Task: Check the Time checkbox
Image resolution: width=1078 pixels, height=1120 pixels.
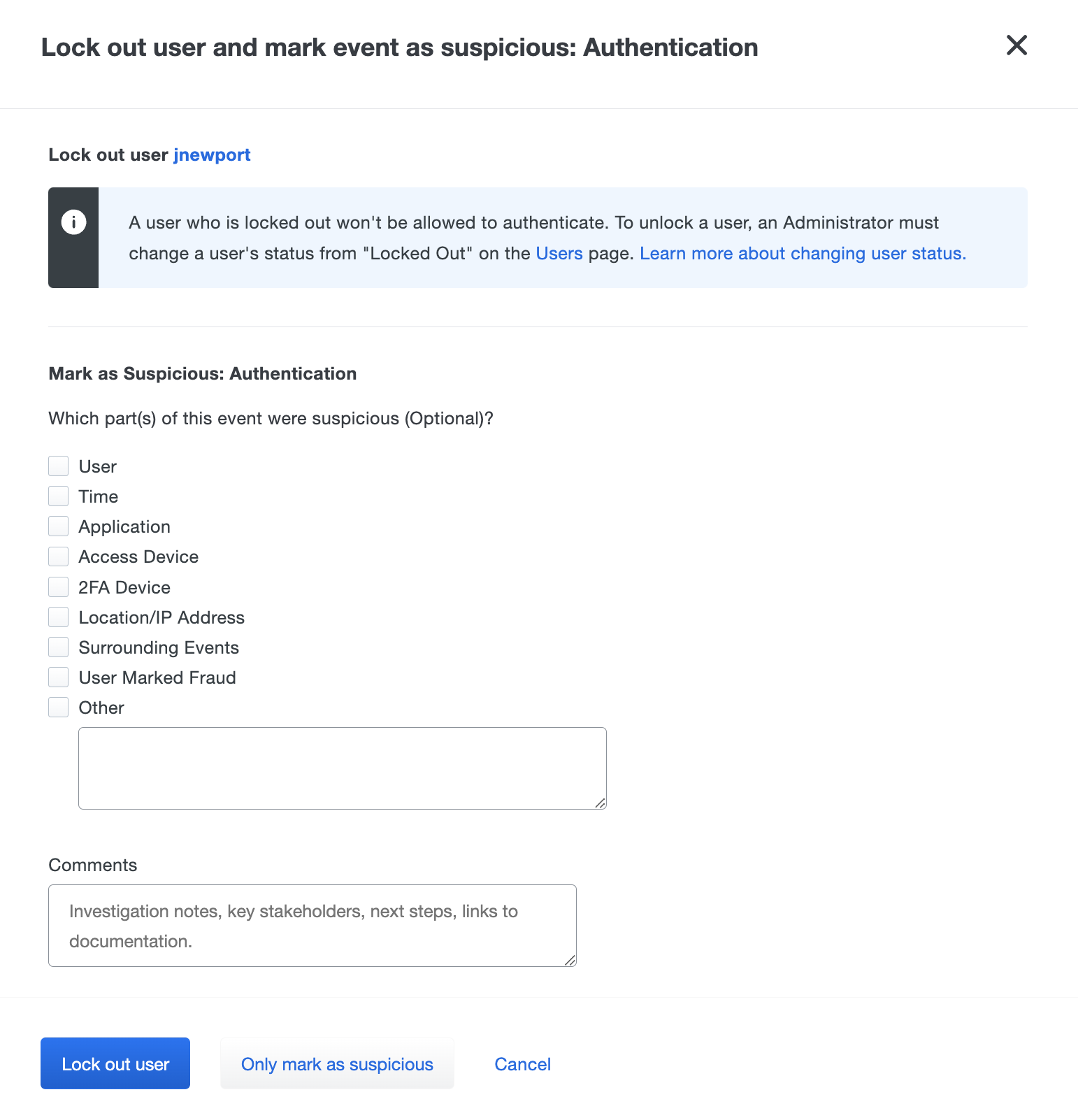Action: [58, 495]
